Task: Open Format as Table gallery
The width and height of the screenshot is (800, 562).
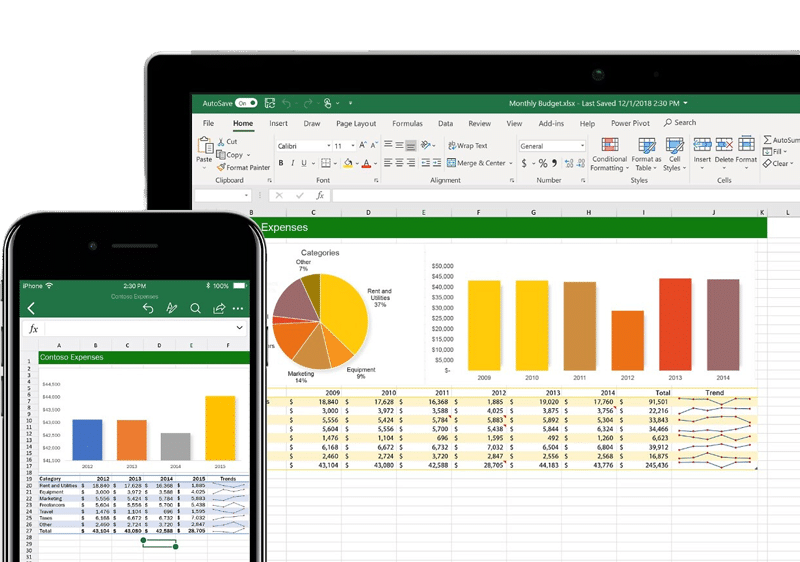Action: coord(646,154)
